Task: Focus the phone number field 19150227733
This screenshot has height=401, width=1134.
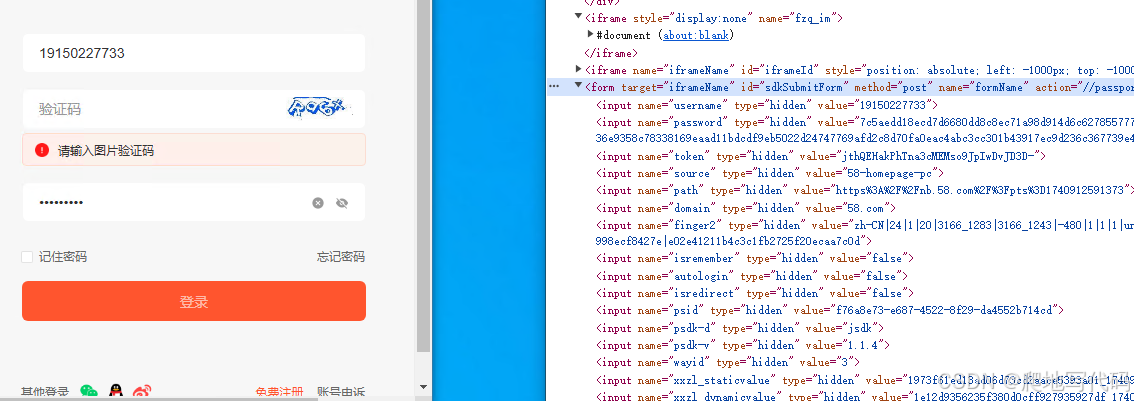Action: pos(194,53)
